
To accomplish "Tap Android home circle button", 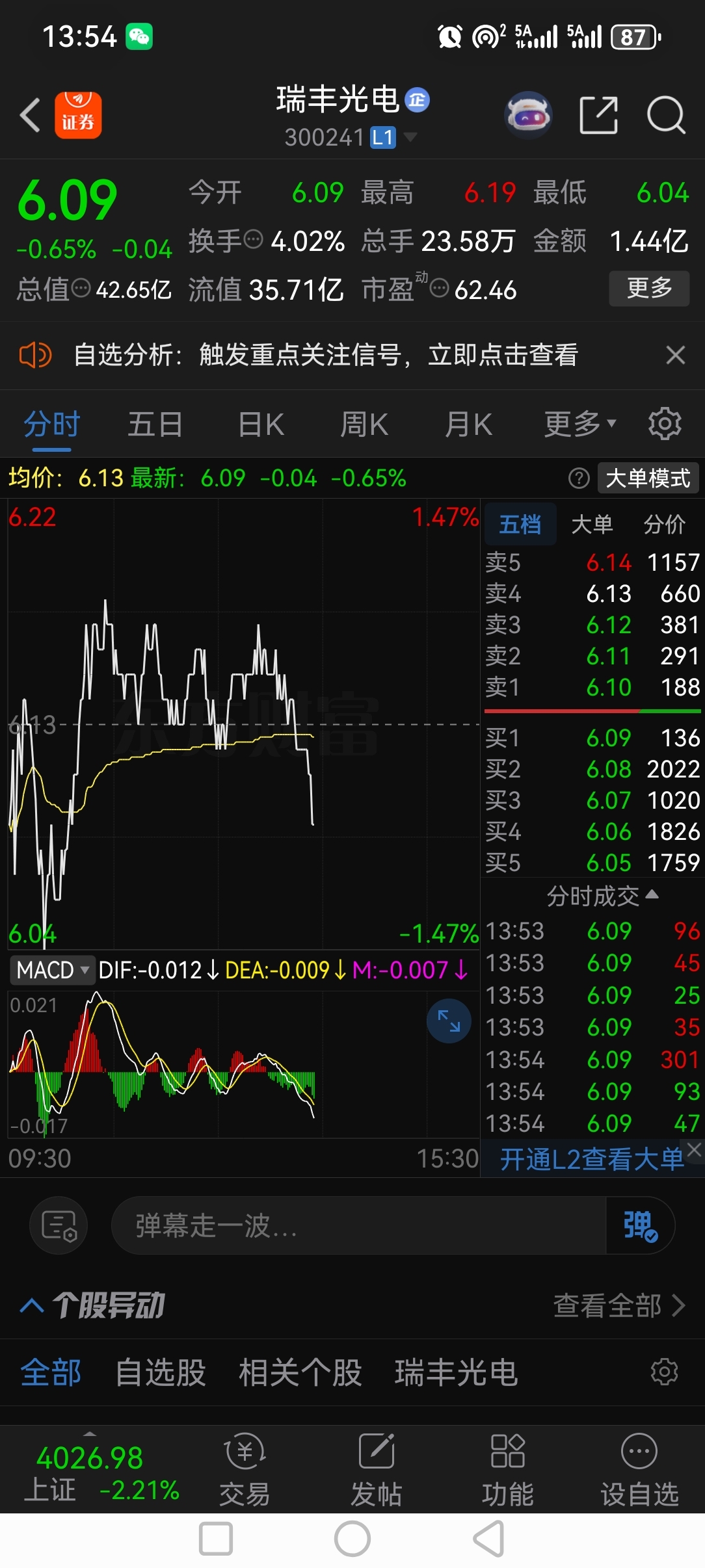I will point(352,1539).
